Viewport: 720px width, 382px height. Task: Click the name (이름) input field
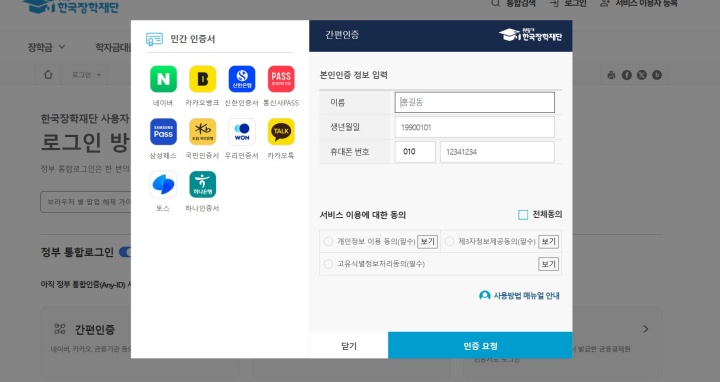tap(475, 102)
